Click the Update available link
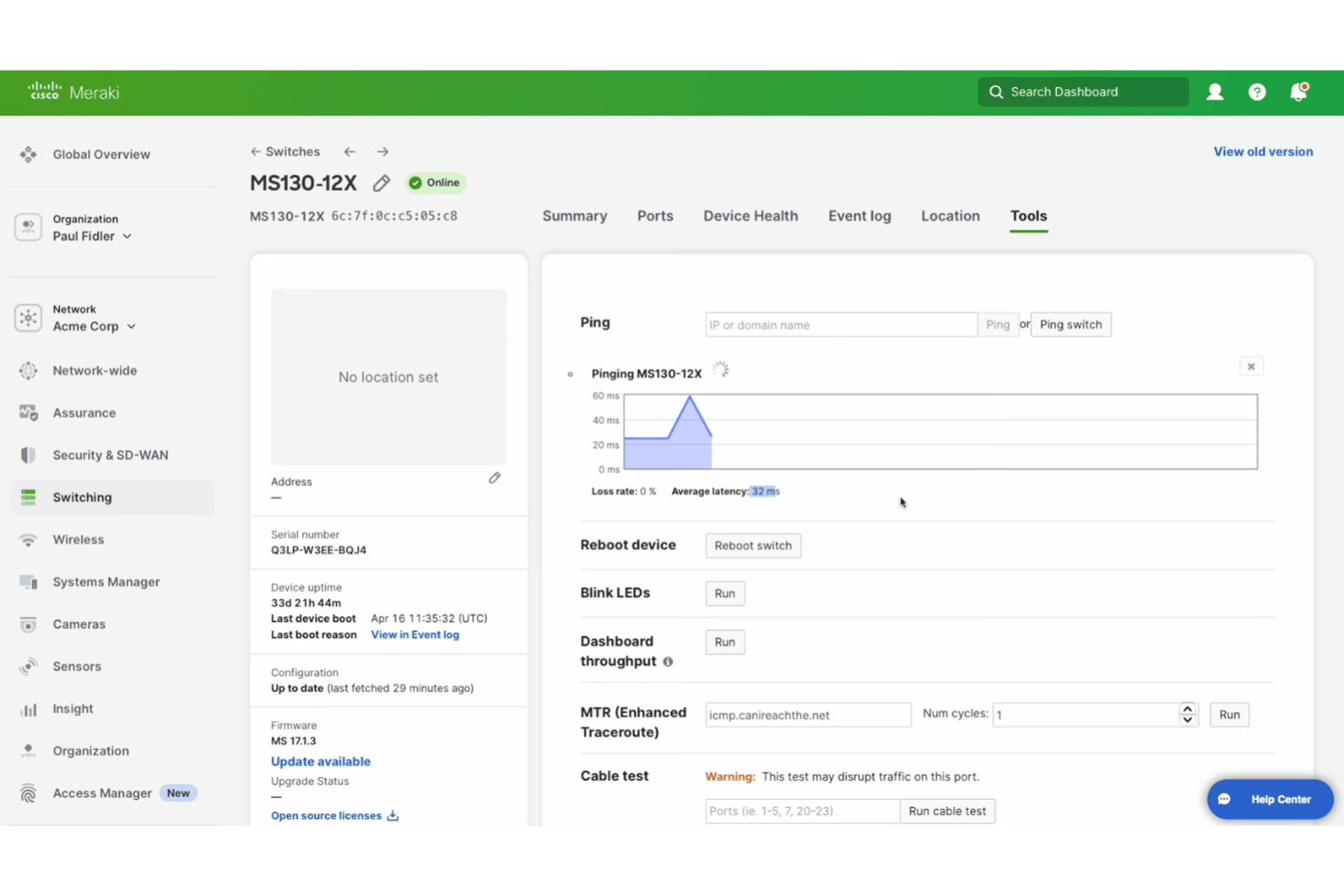The width and height of the screenshot is (1344, 896). pos(321,762)
